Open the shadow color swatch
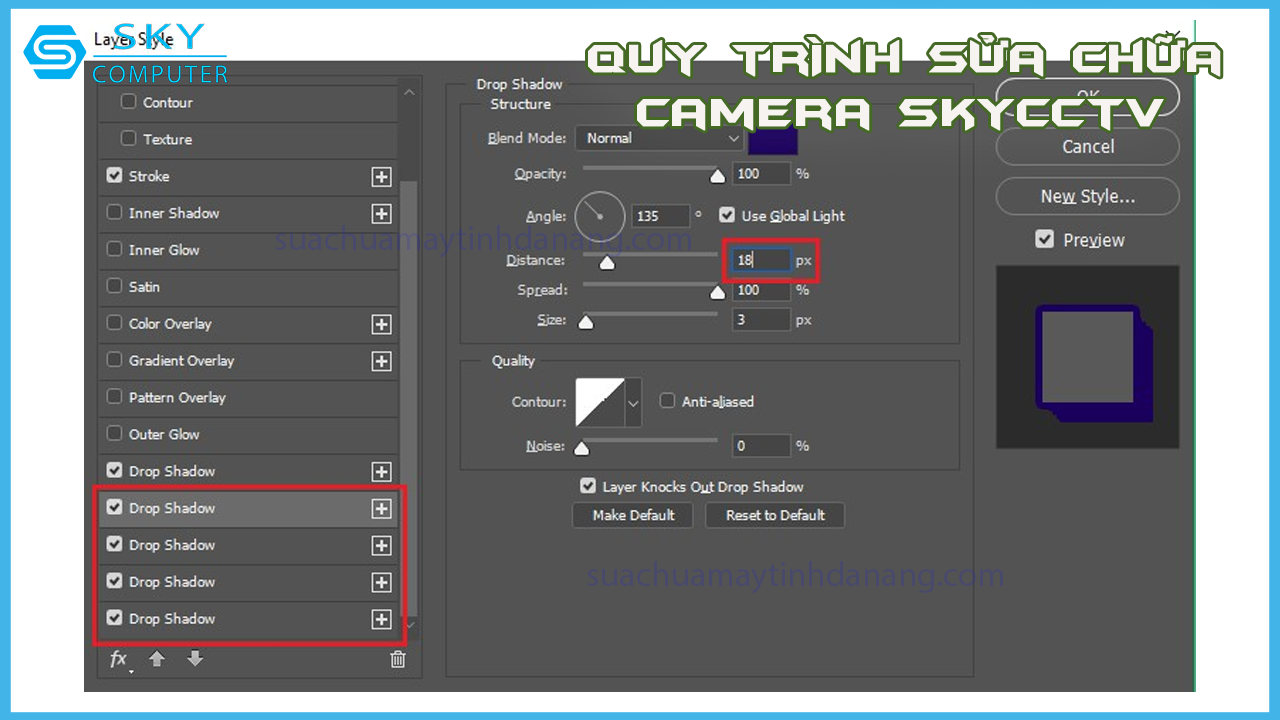 point(772,139)
